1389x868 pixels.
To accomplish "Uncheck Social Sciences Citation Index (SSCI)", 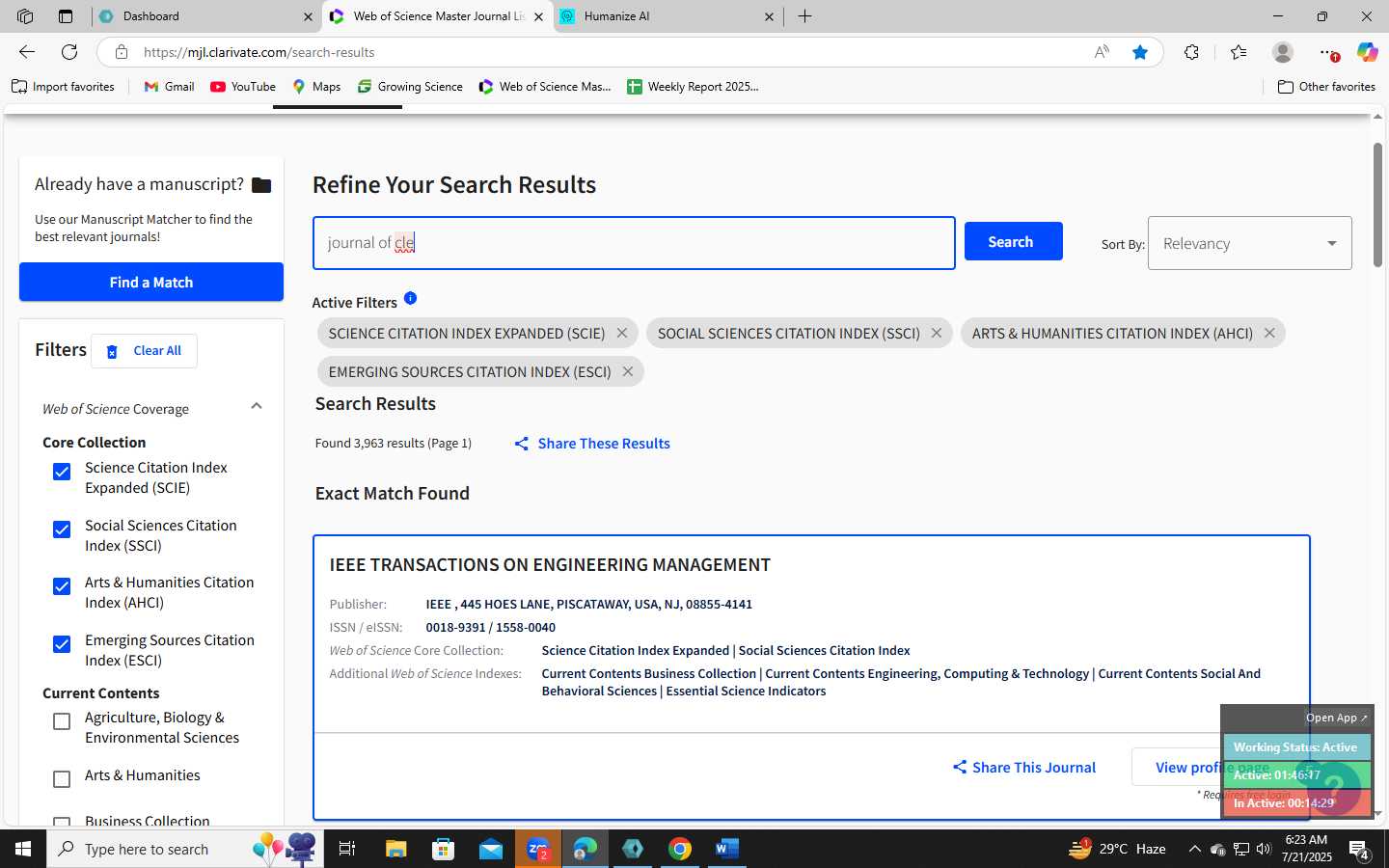I will click(x=62, y=529).
